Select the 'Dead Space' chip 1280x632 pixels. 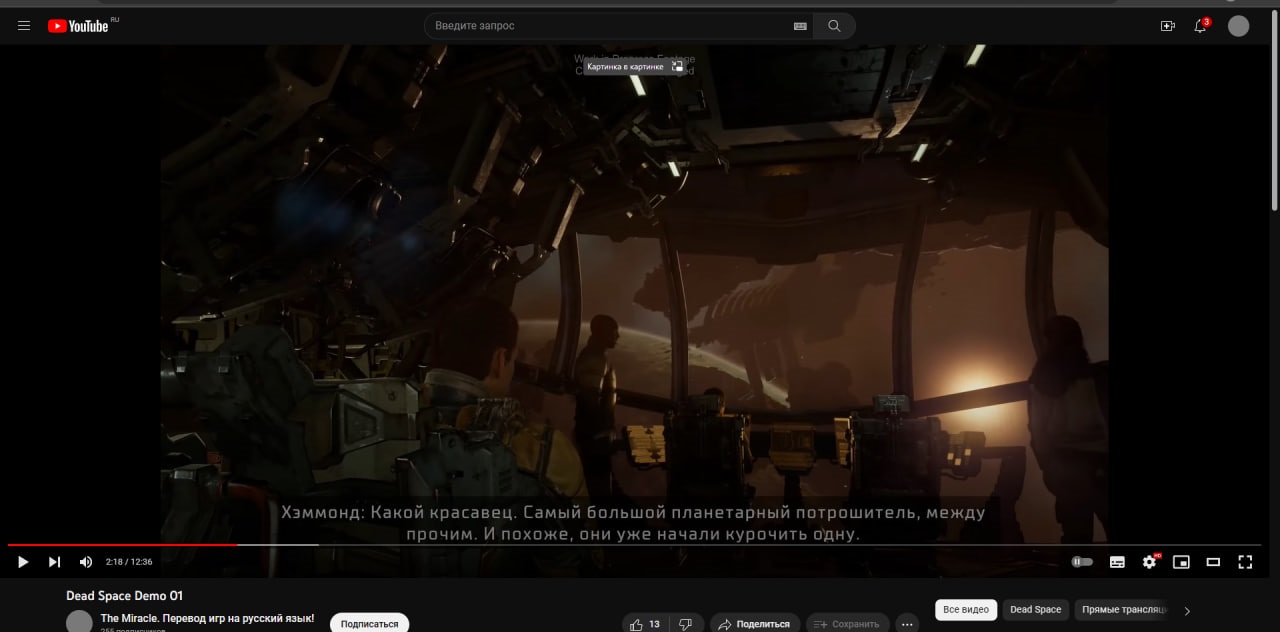(x=1035, y=610)
